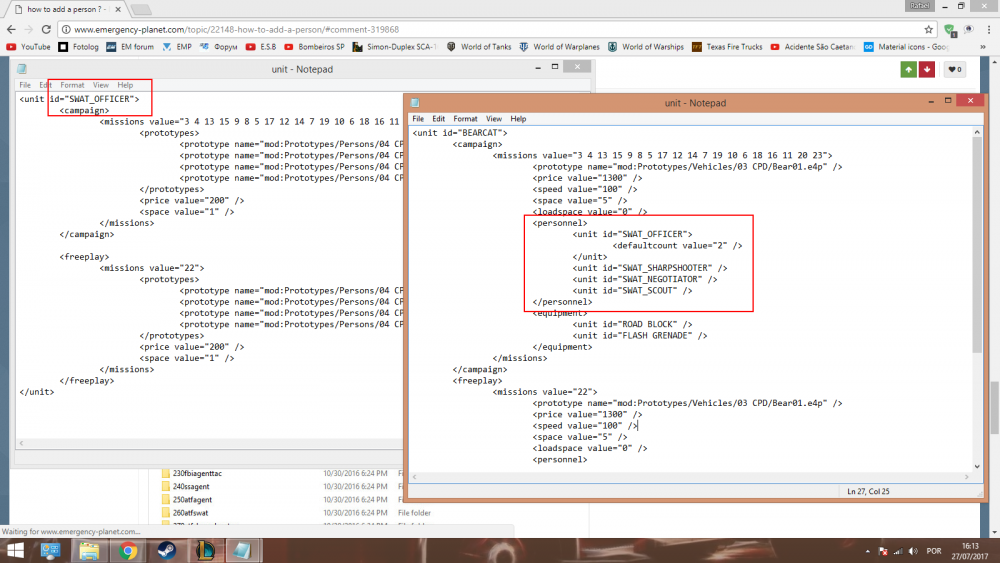This screenshot has height=563, width=1000.
Task: Click the red downvote arrow button
Action: [927, 69]
